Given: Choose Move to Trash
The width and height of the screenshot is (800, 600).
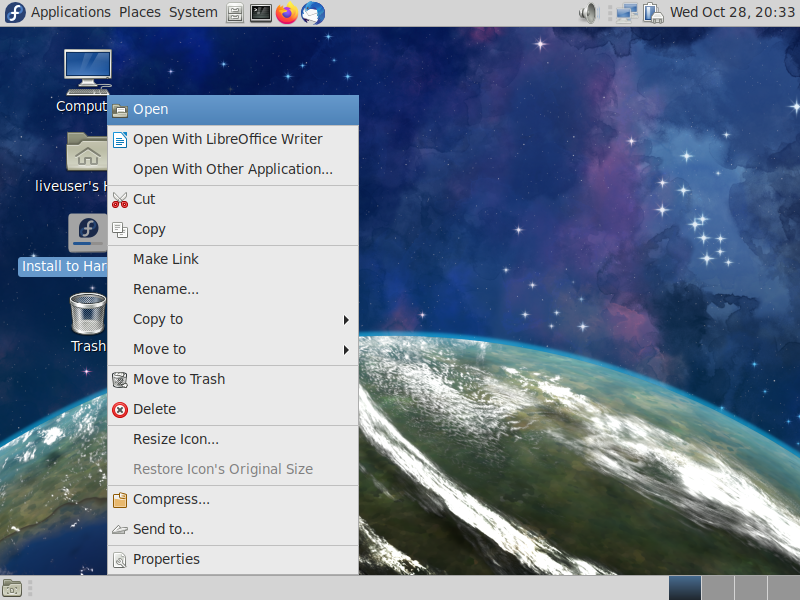Looking at the screenshot, I should (233, 380).
